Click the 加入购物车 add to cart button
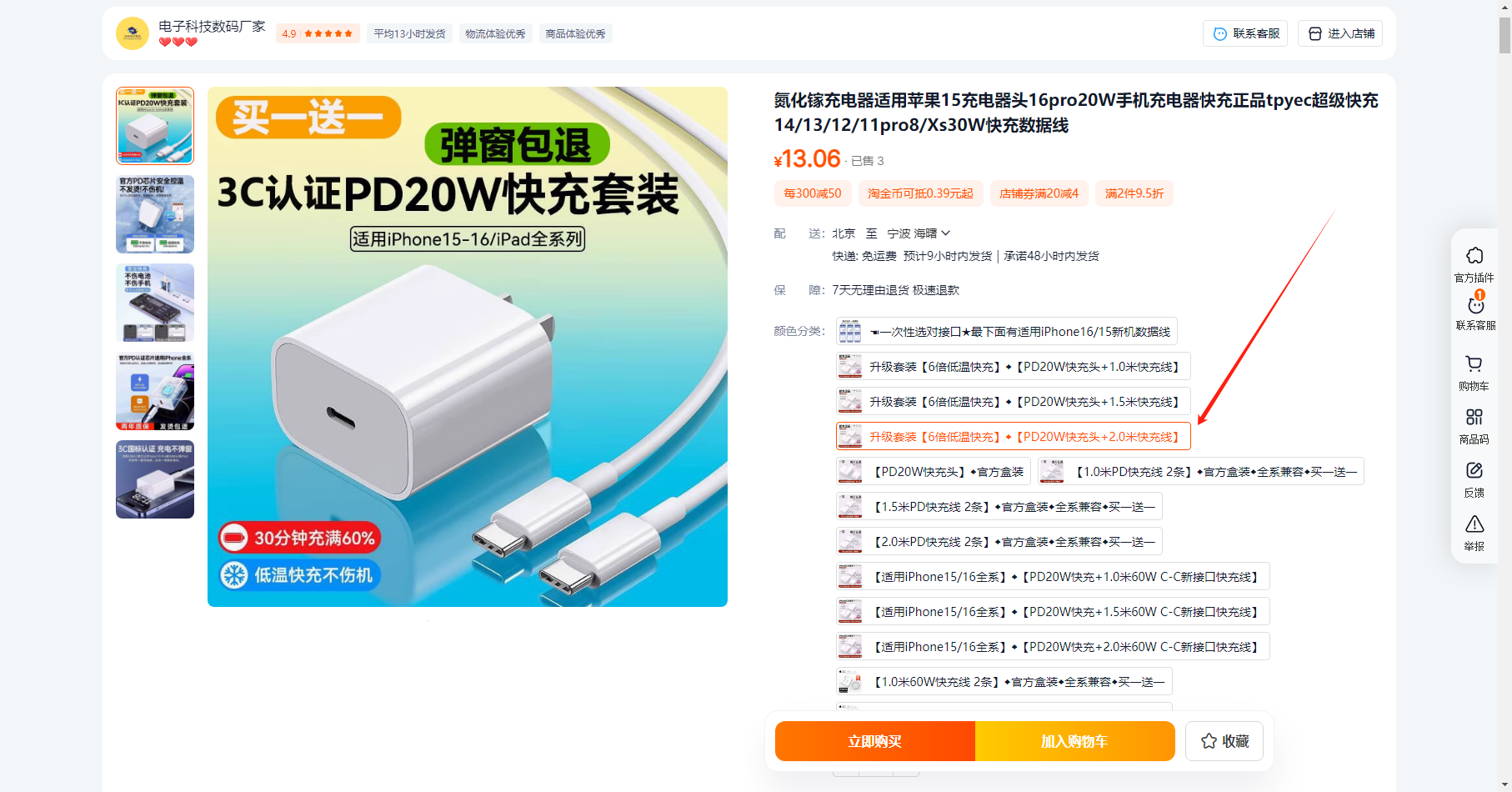The width and height of the screenshot is (1512, 792). tap(1074, 741)
